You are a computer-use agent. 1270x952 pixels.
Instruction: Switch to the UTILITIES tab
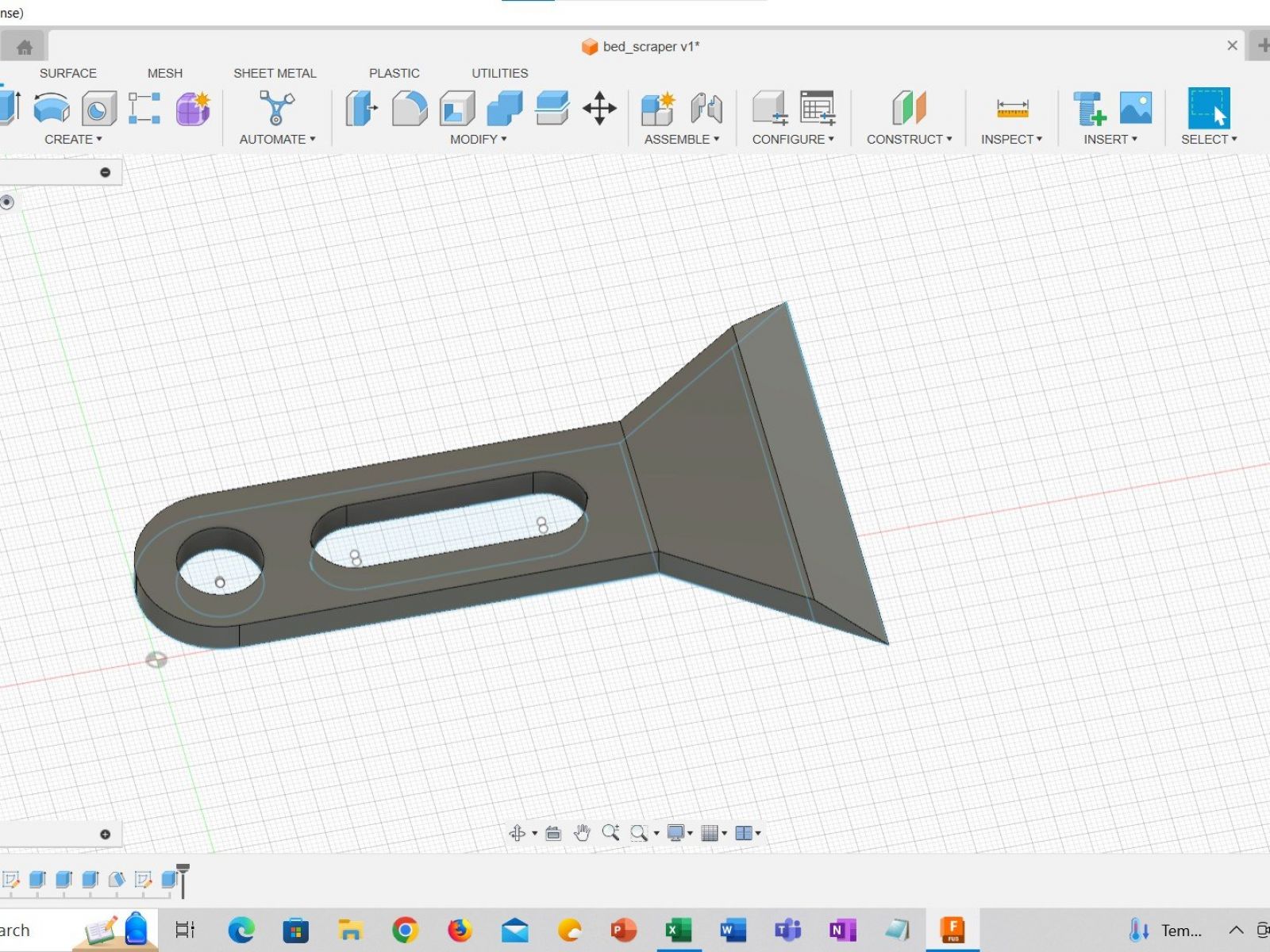[x=500, y=73]
